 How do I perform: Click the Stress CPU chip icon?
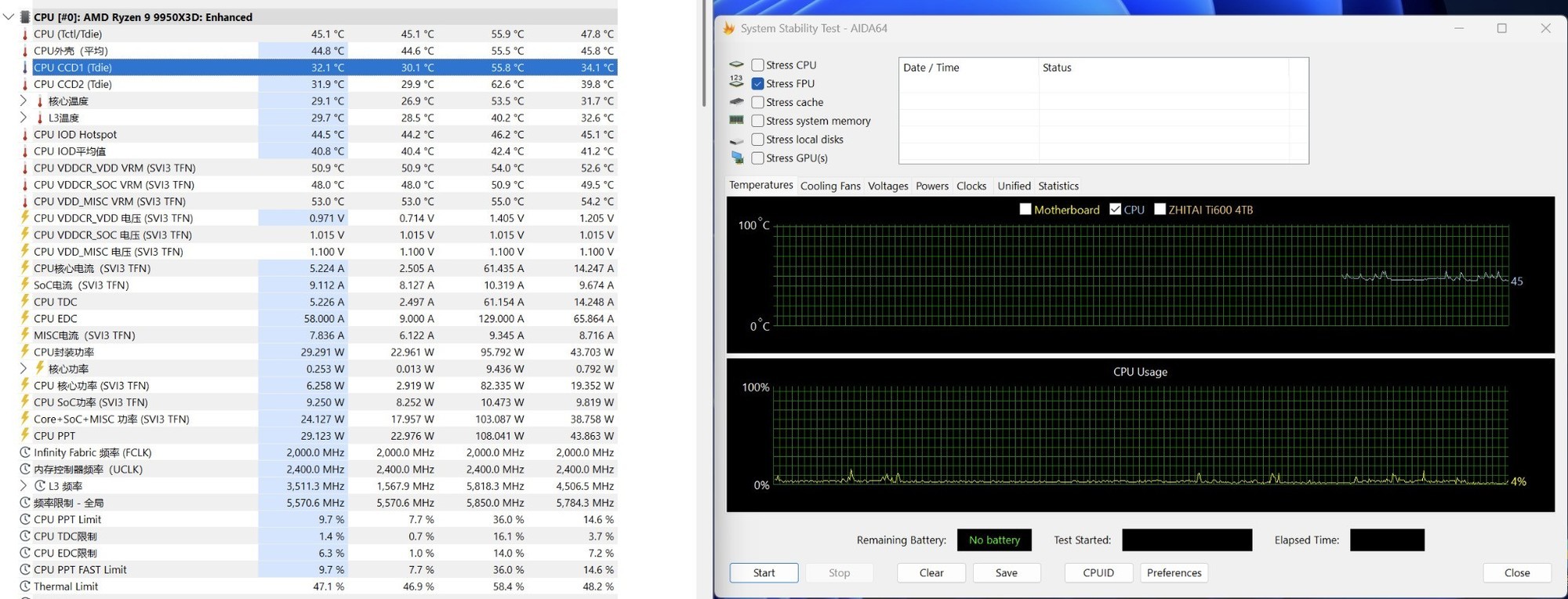pos(736,64)
